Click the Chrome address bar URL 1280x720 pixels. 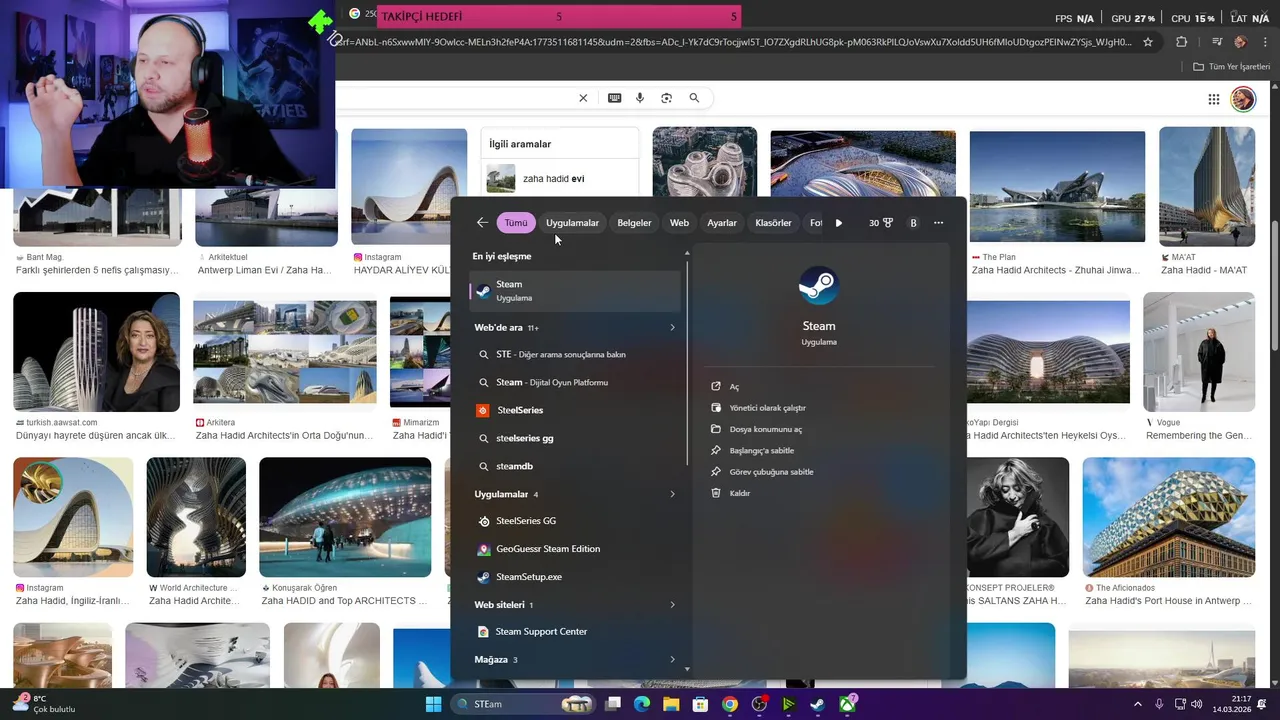point(737,42)
